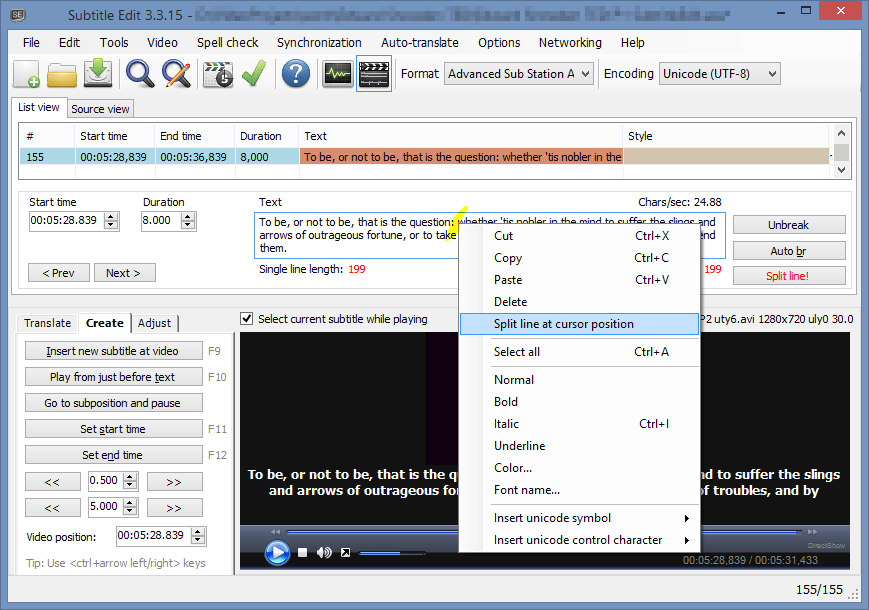Open a subtitle file with folder icon
This screenshot has height=610, width=869.
(x=62, y=73)
